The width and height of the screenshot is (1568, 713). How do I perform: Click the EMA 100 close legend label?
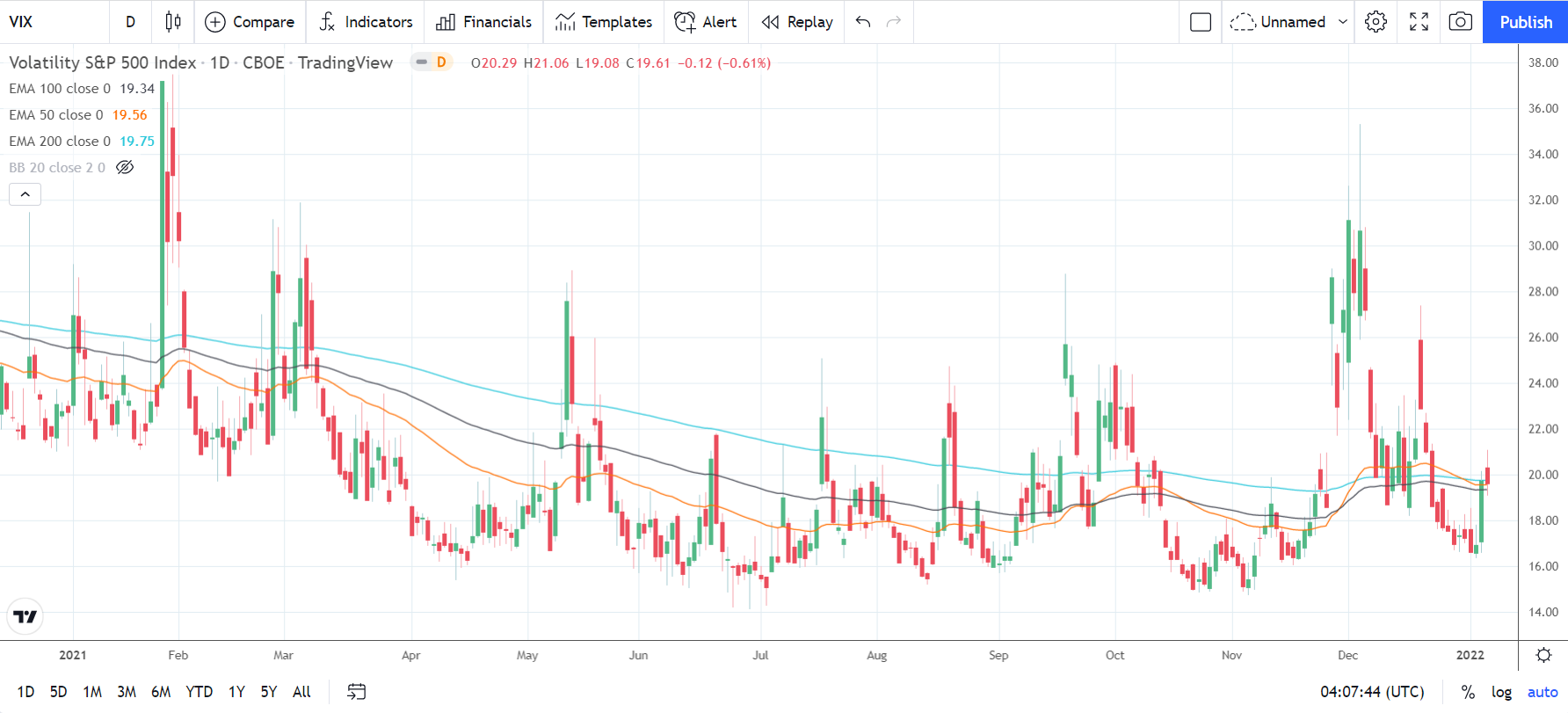60,88
